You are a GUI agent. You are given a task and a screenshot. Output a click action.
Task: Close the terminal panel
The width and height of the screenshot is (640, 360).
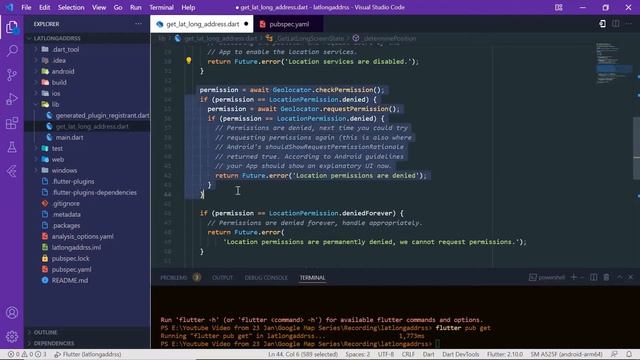coord(631,277)
